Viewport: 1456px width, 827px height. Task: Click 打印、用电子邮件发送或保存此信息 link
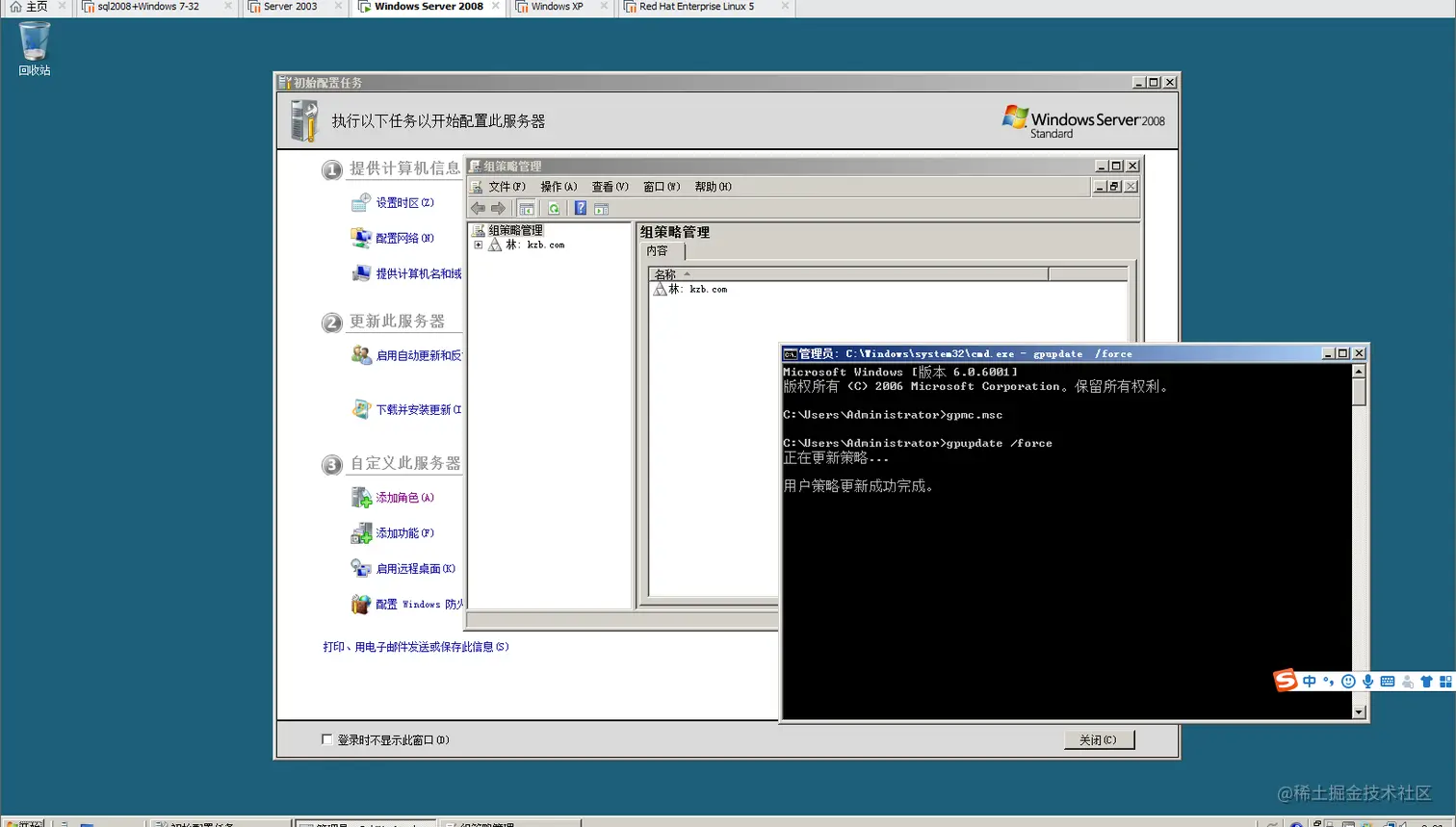coord(416,647)
